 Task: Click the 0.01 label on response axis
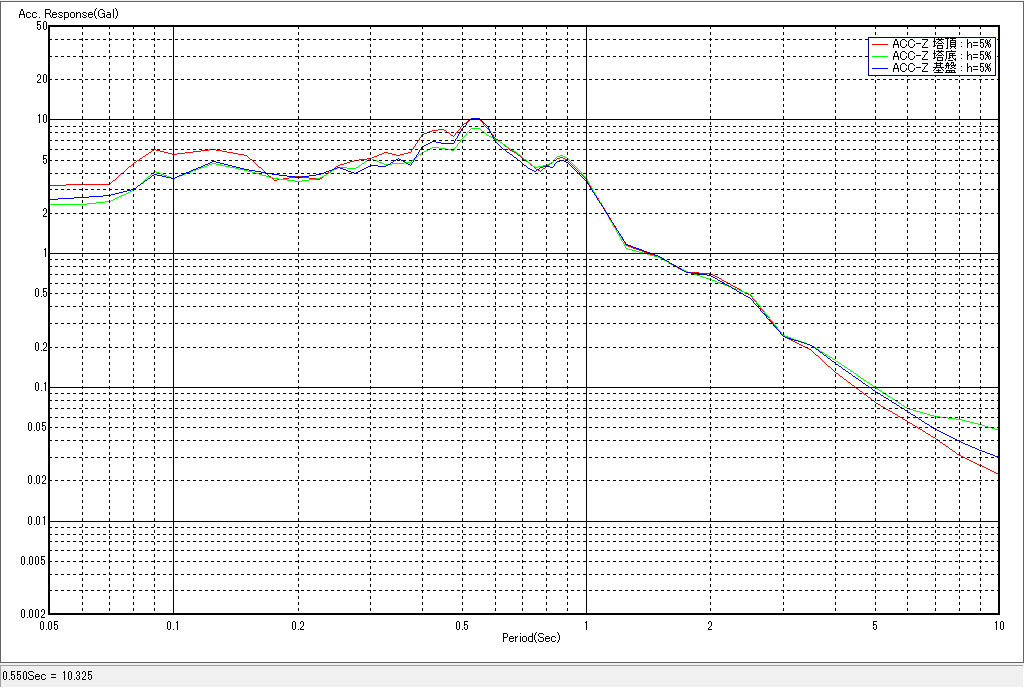(x=36, y=521)
